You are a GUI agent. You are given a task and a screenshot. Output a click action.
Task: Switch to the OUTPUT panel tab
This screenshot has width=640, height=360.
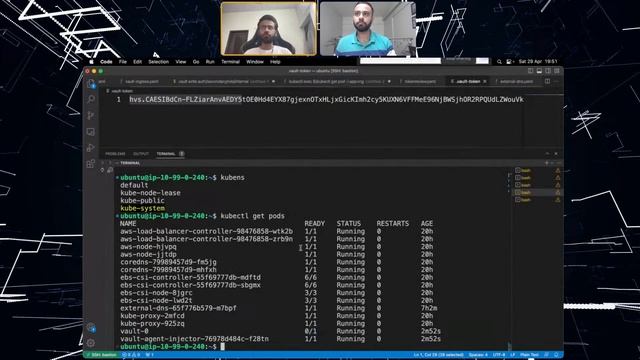point(141,154)
